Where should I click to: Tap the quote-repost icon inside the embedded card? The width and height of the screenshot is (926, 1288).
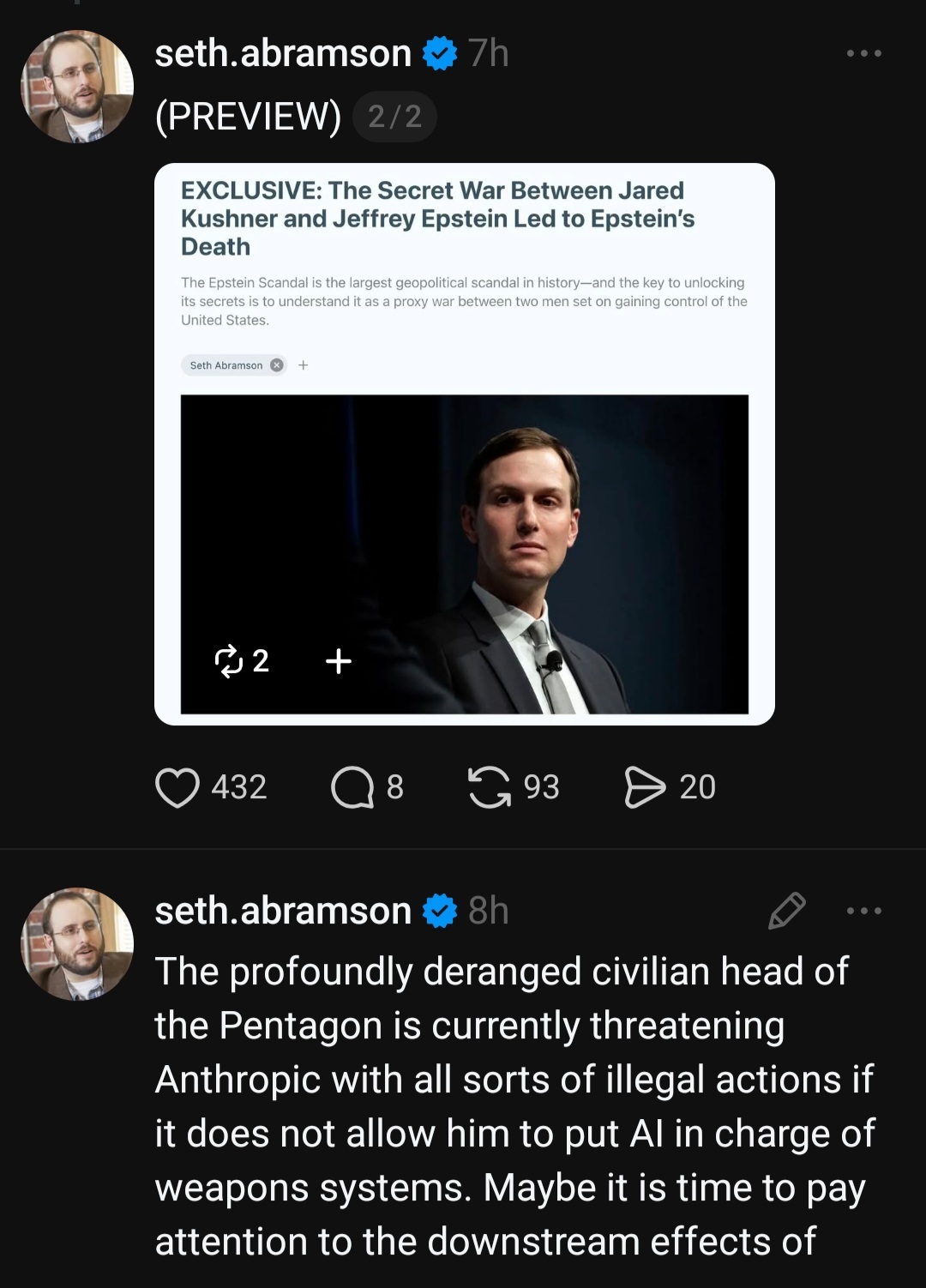(x=230, y=660)
